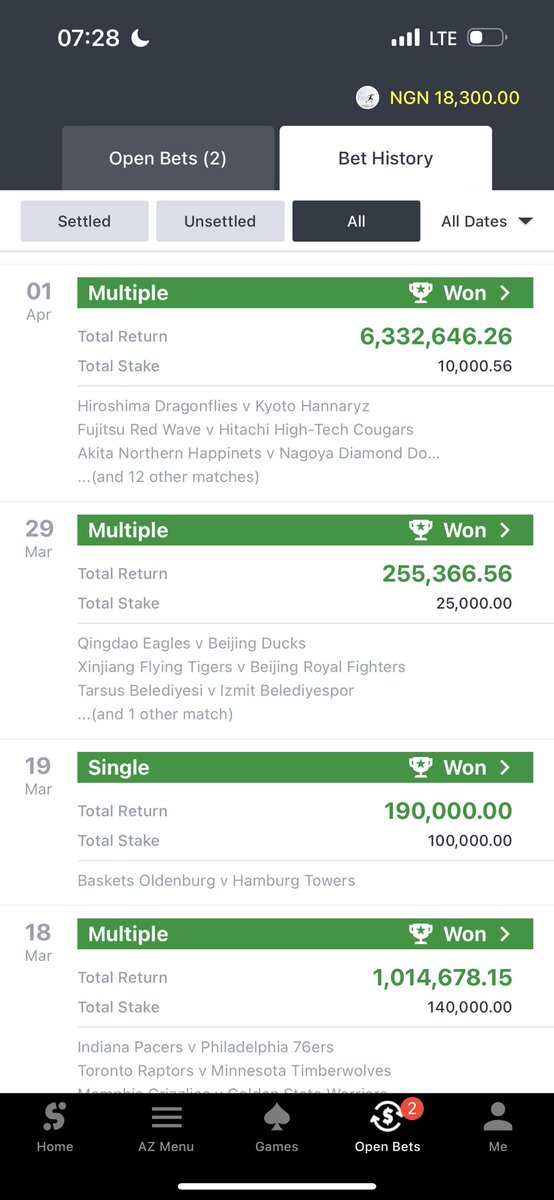This screenshot has width=554, height=1200.
Task: Expand the 18 Mar Multiple bet chevron
Action: (505, 934)
